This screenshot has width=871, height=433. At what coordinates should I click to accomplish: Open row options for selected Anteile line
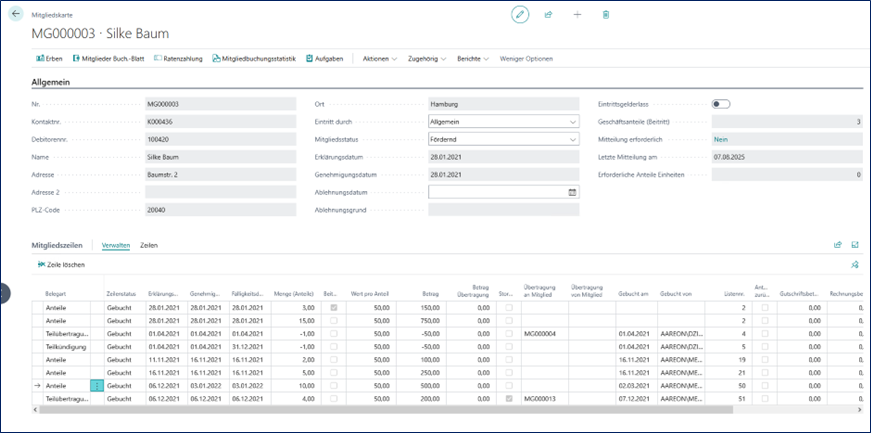pos(97,385)
